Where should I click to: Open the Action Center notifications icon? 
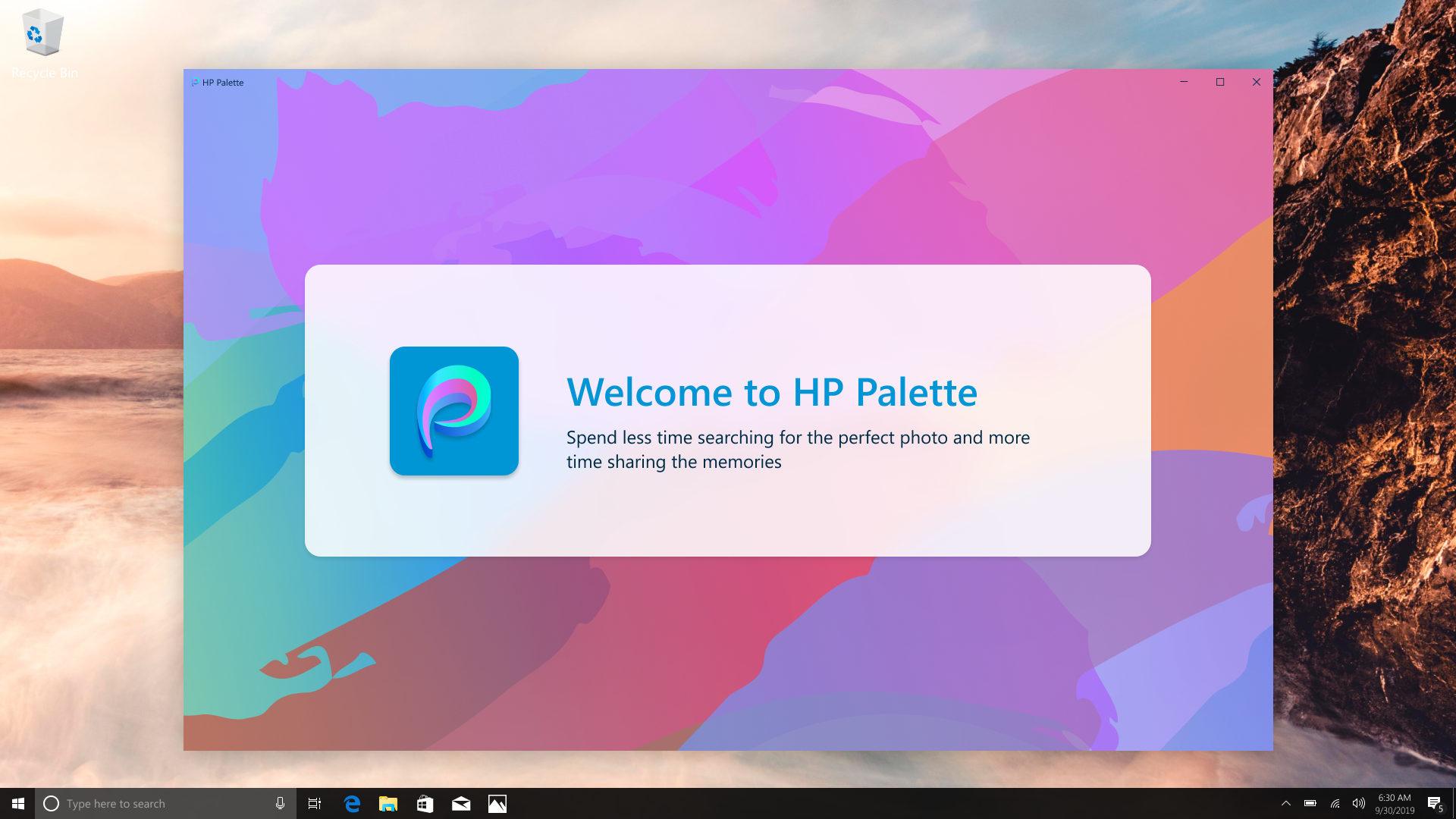pyautogui.click(x=1434, y=803)
